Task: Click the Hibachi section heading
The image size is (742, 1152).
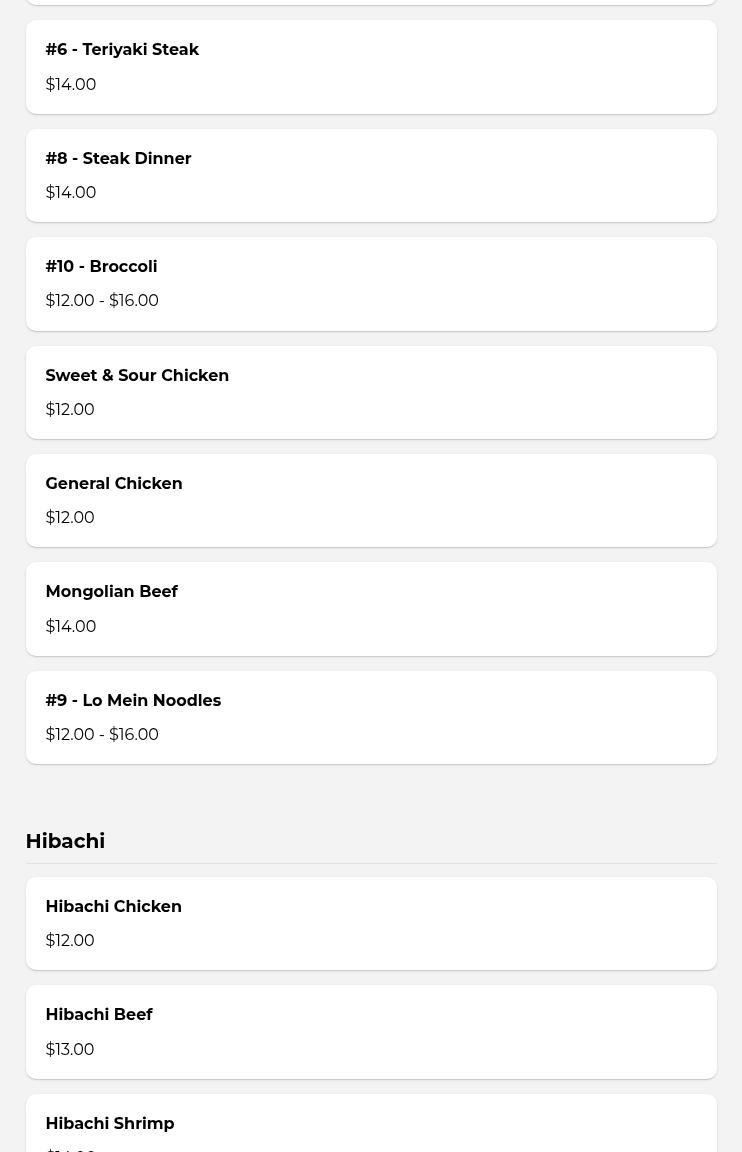Action: tap(65, 841)
